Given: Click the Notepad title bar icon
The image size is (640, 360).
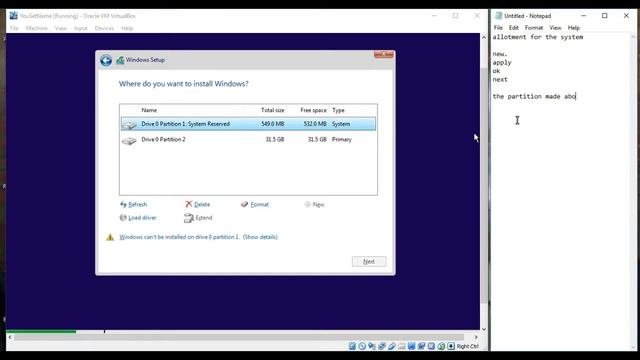Looking at the screenshot, I should [498, 16].
